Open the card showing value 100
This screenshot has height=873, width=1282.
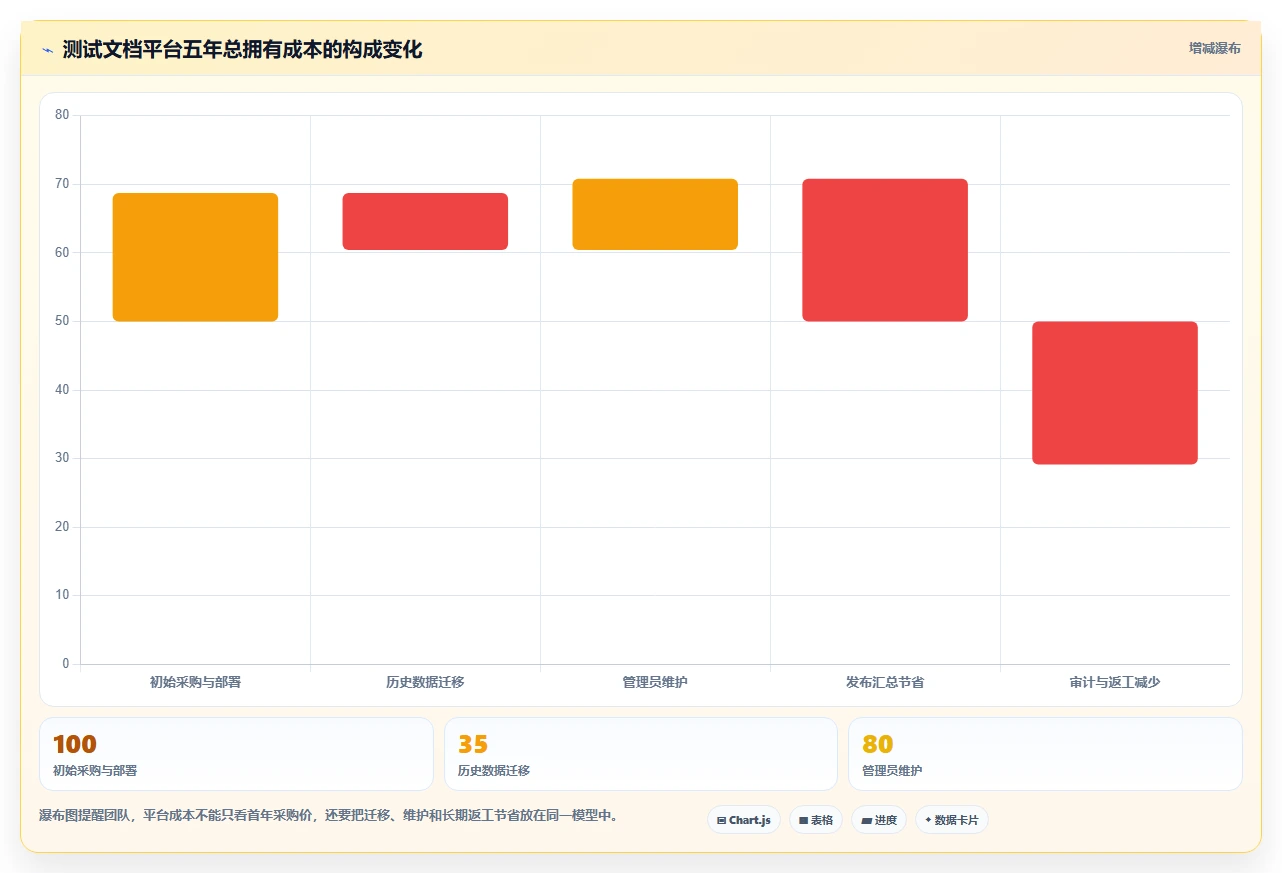click(236, 754)
